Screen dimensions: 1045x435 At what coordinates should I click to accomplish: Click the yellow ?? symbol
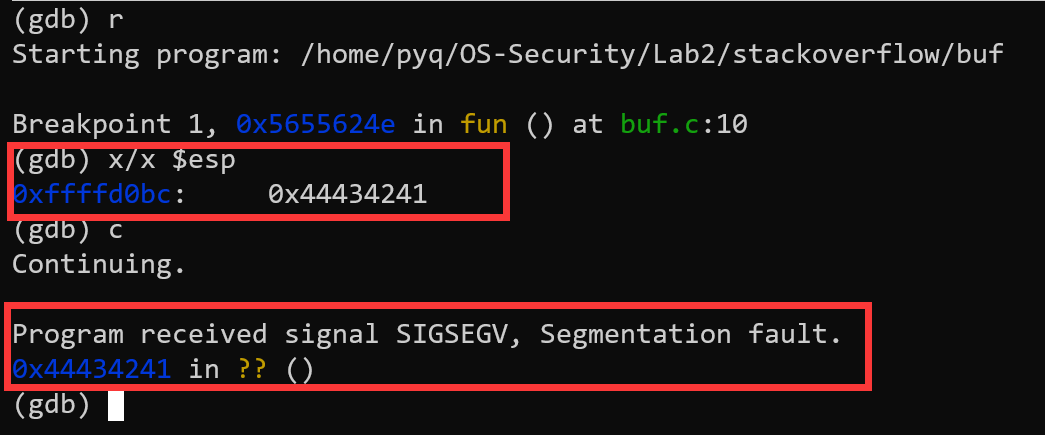252,369
